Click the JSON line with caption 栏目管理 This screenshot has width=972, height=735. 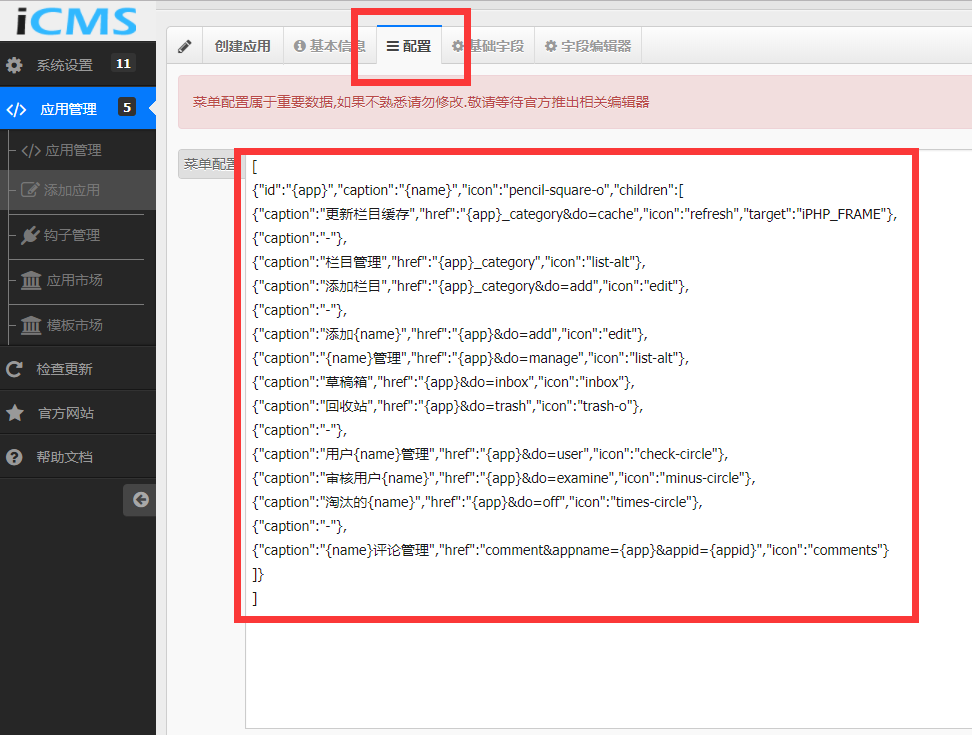(449, 263)
